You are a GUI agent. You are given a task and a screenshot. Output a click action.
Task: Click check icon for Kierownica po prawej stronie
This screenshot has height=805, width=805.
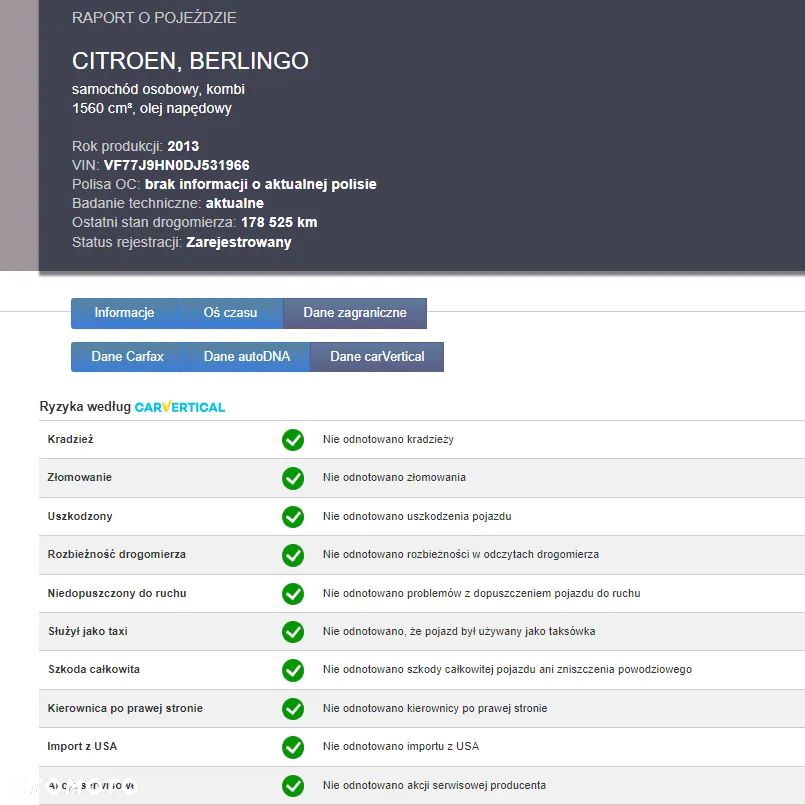(x=293, y=708)
